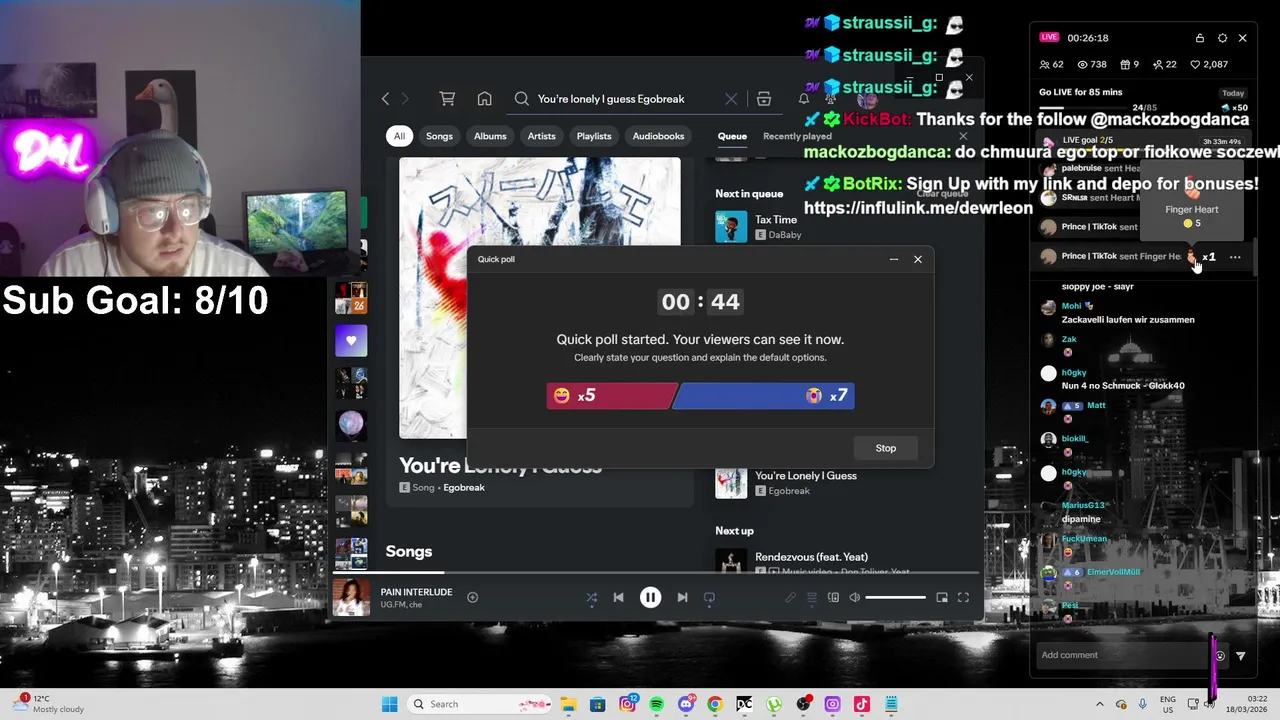Select the blue x7 poll option bar
1280x720 pixels.
[x=764, y=396]
